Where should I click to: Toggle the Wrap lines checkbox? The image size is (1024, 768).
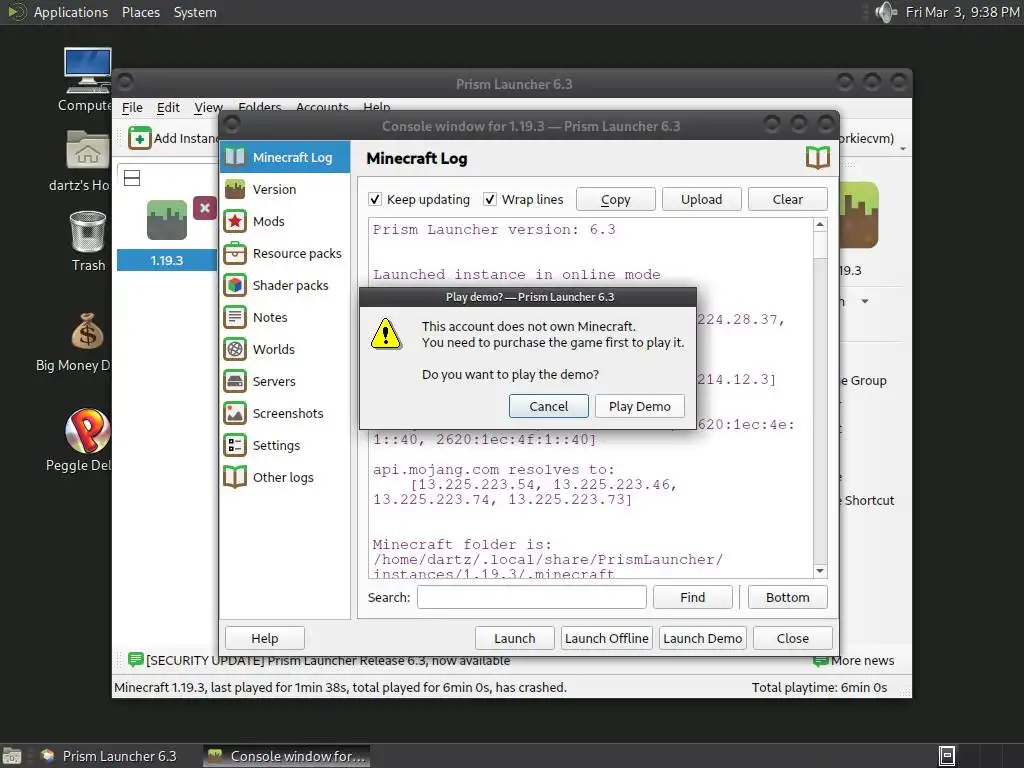point(490,199)
